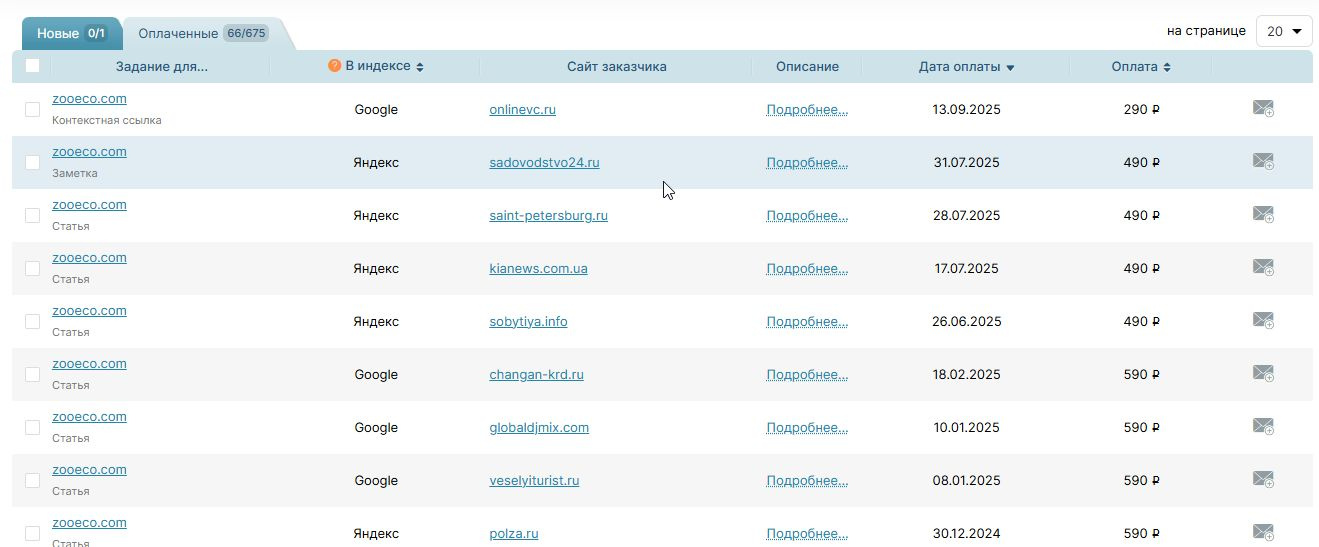Screen dimensions: 1319x547
Task: Switch to the Оплаченные tab
Action: pyautogui.click(x=203, y=33)
